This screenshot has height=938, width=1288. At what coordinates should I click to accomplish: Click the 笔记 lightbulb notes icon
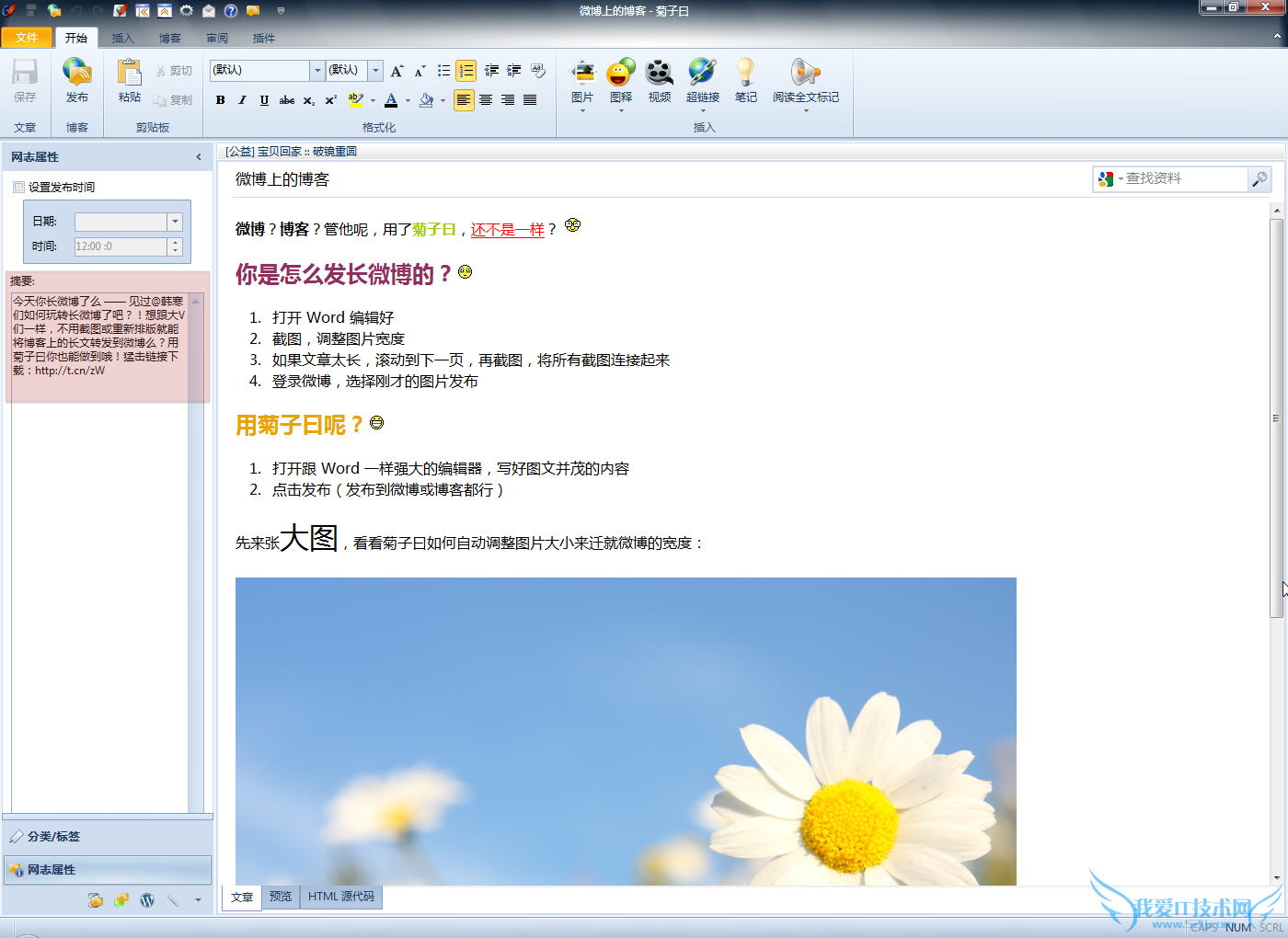pos(745,73)
